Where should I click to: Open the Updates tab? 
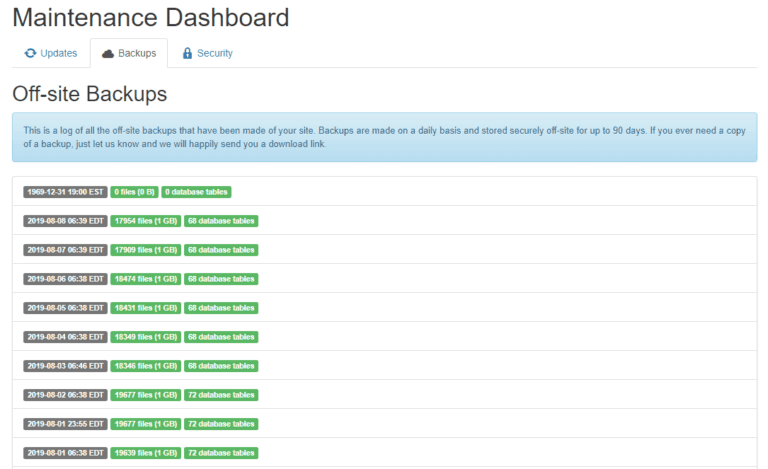(51, 53)
